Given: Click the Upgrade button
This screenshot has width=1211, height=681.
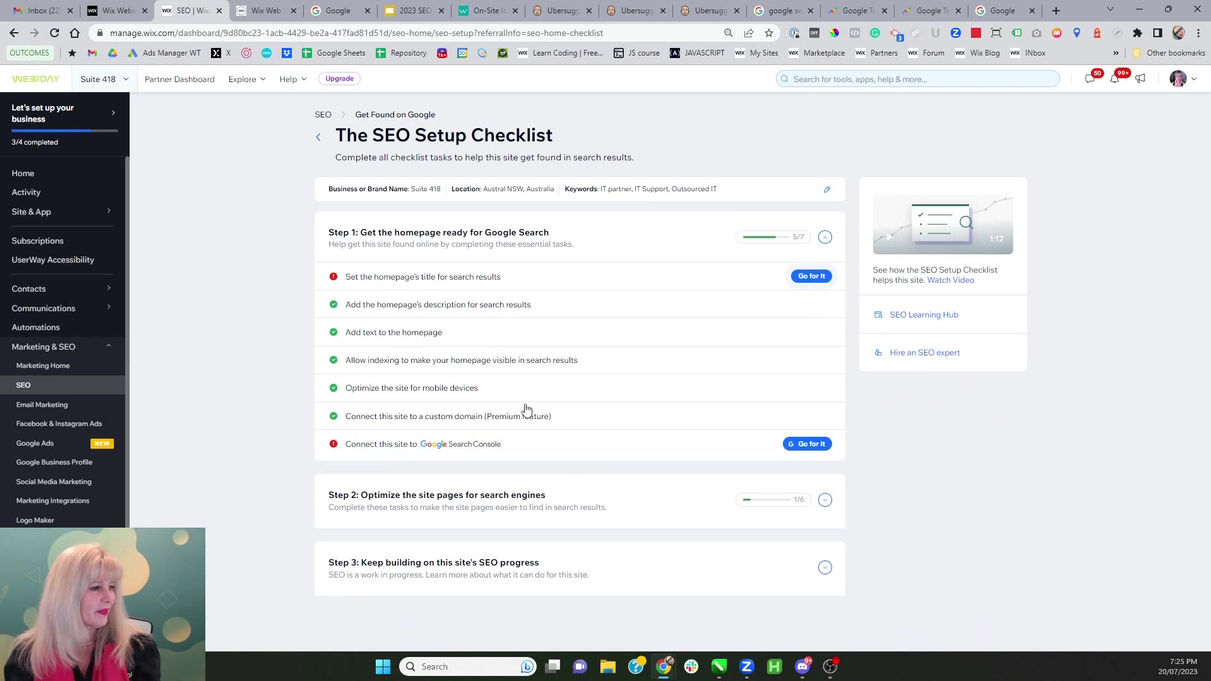Looking at the screenshot, I should (x=340, y=78).
